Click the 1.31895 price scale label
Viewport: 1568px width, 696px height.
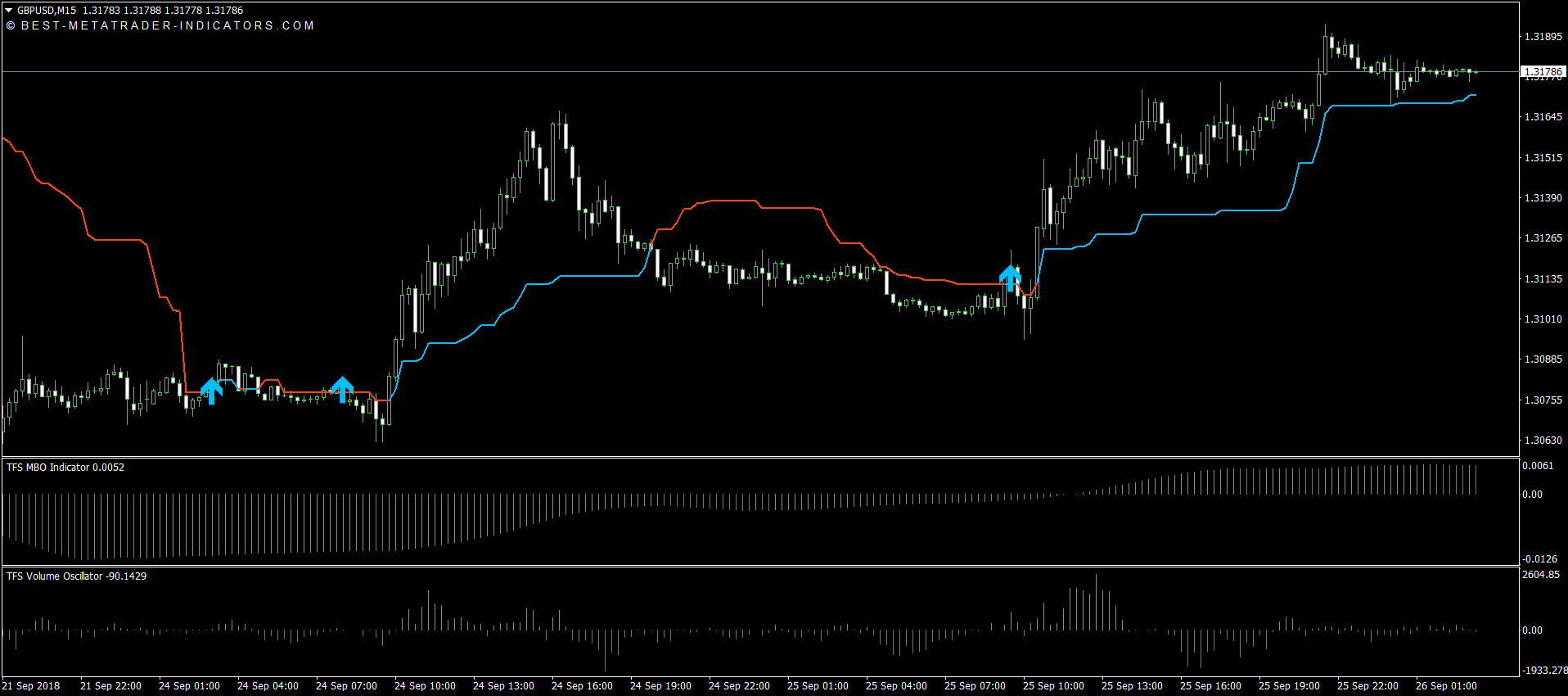(x=1543, y=37)
